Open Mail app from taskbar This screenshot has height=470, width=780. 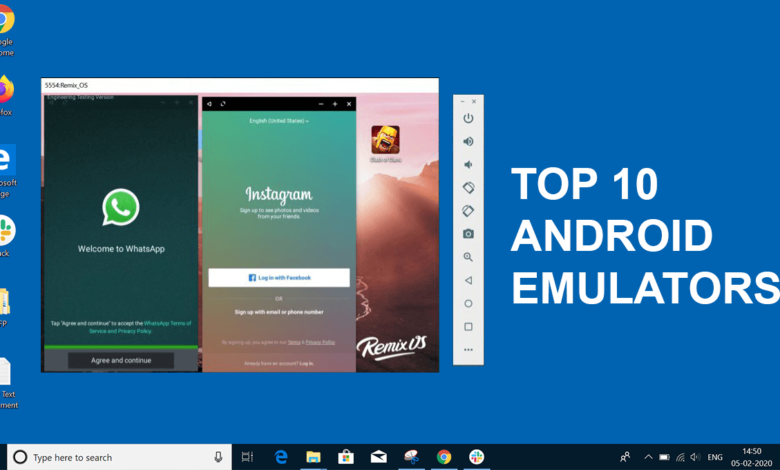379,457
